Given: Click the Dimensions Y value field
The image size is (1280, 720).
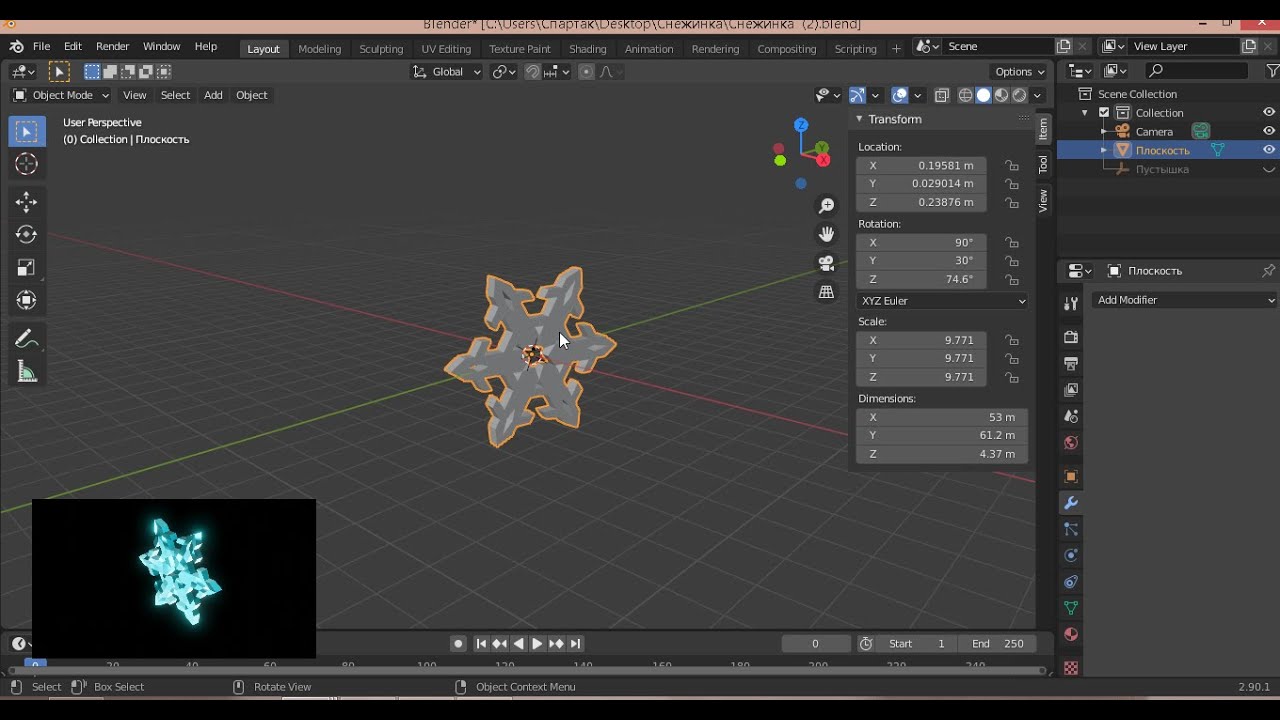Looking at the screenshot, I should click(941, 436).
